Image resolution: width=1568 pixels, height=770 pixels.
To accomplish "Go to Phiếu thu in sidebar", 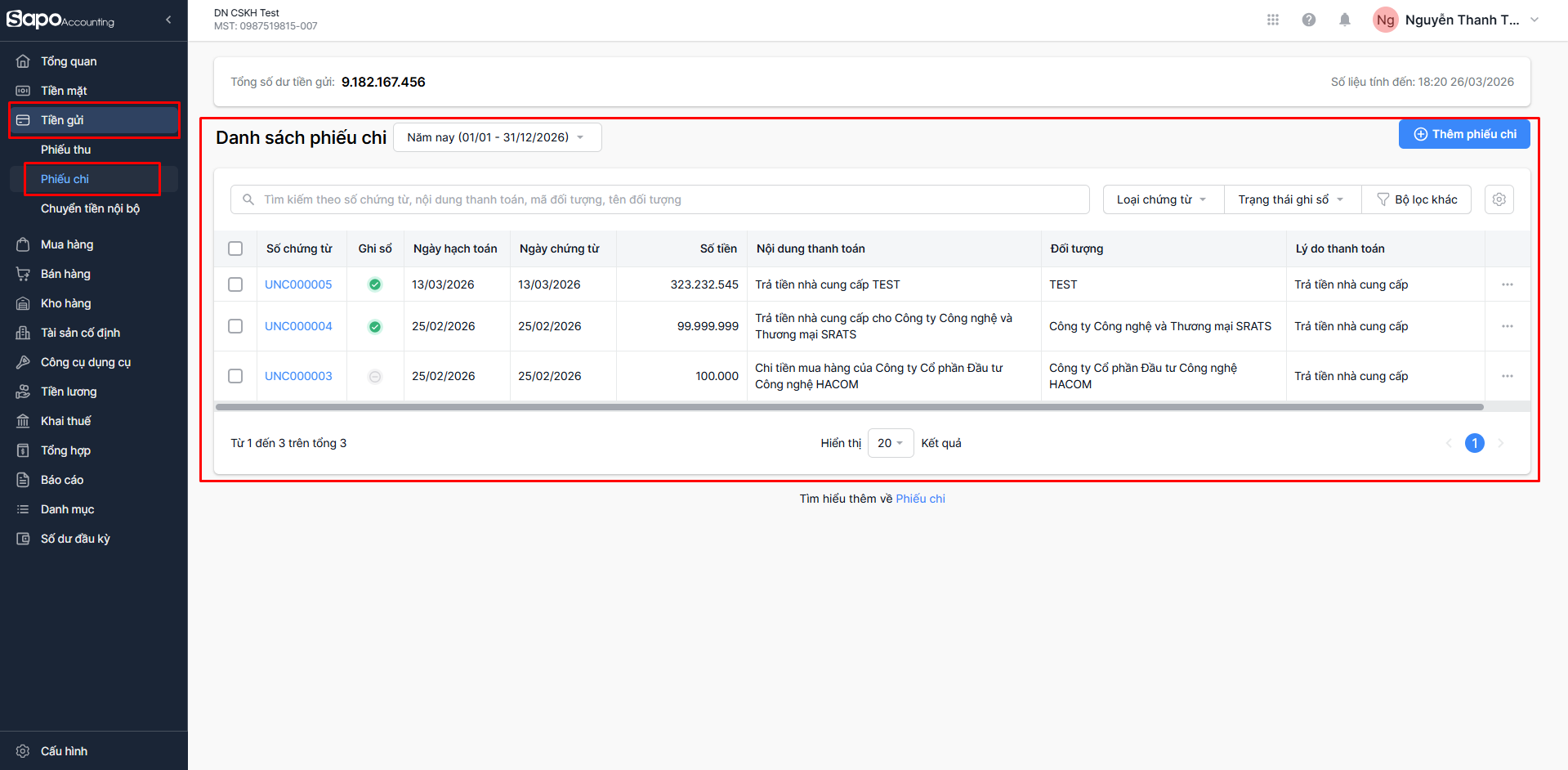I will [66, 150].
